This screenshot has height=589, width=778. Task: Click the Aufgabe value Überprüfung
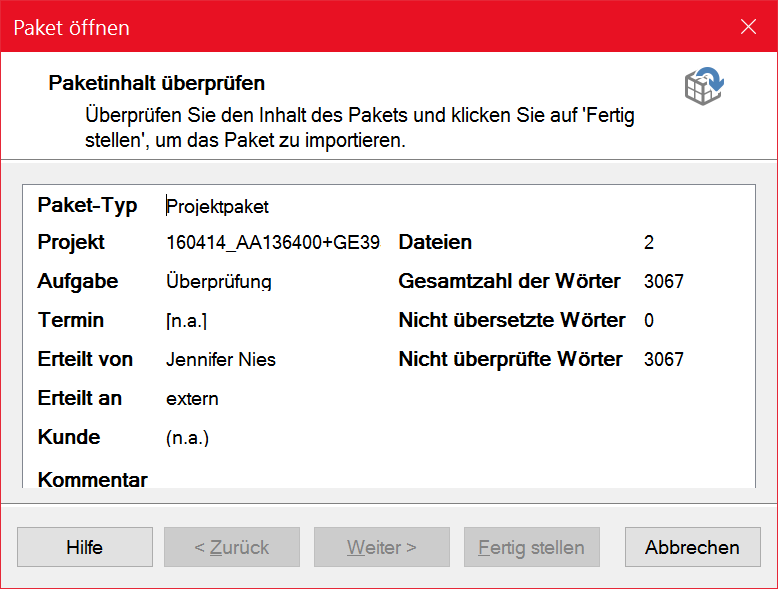(x=219, y=281)
